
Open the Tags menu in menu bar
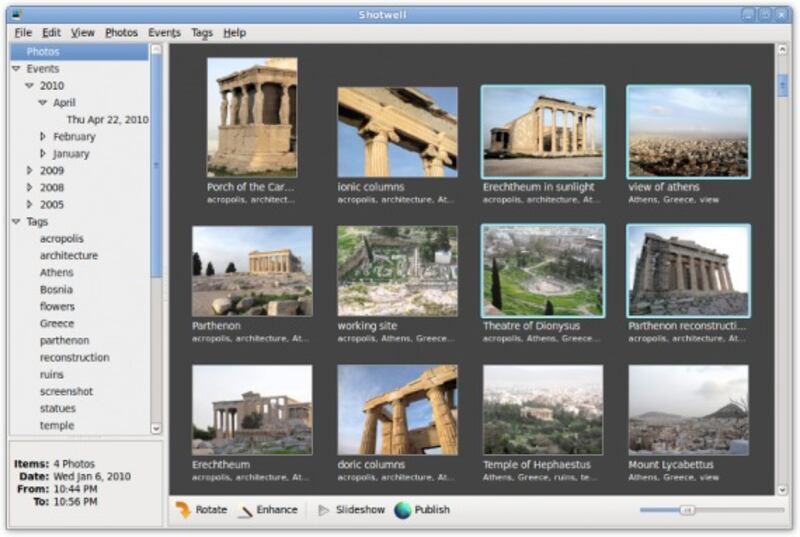tap(202, 33)
